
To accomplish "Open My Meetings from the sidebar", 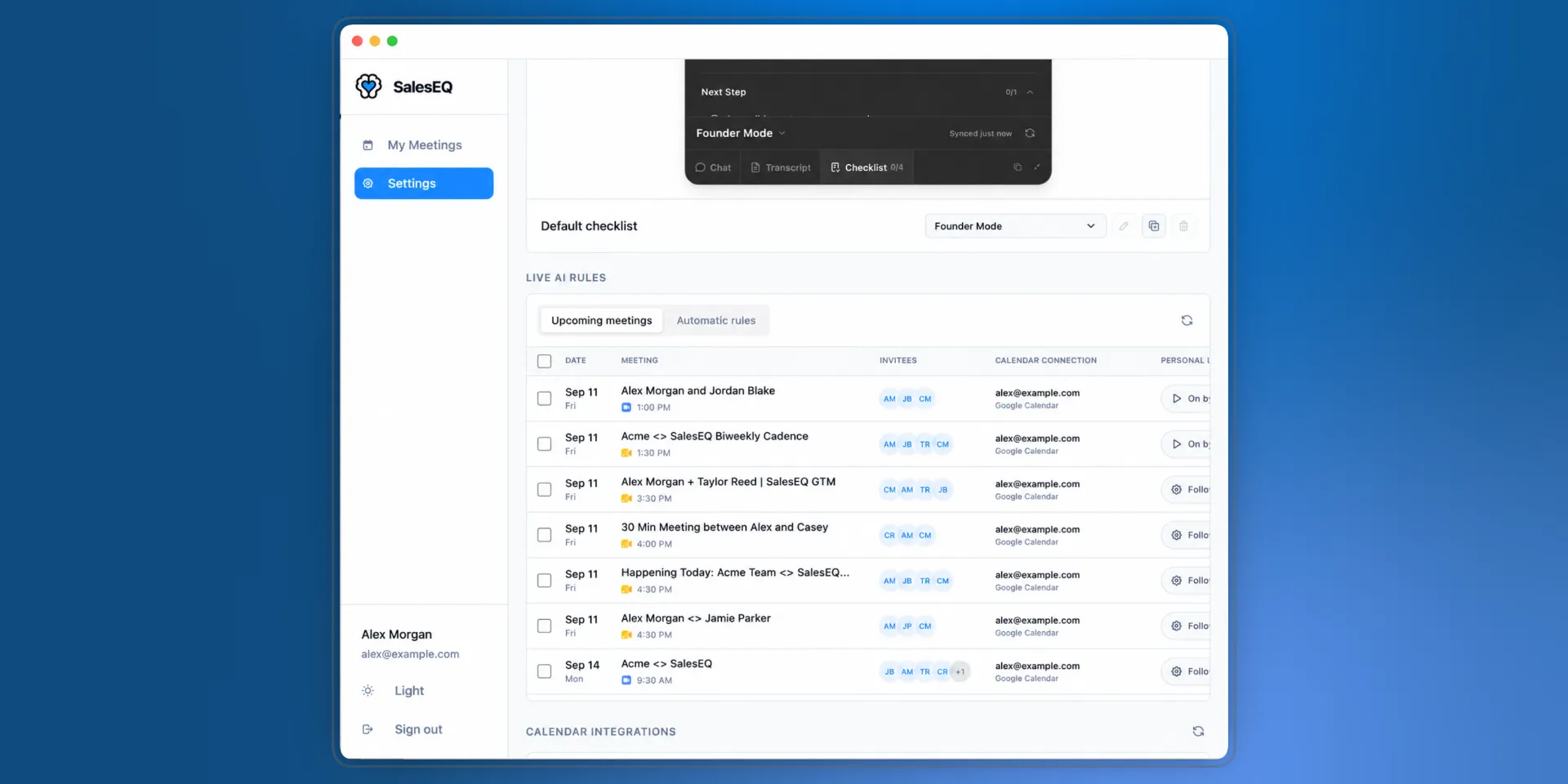I will pos(424,145).
